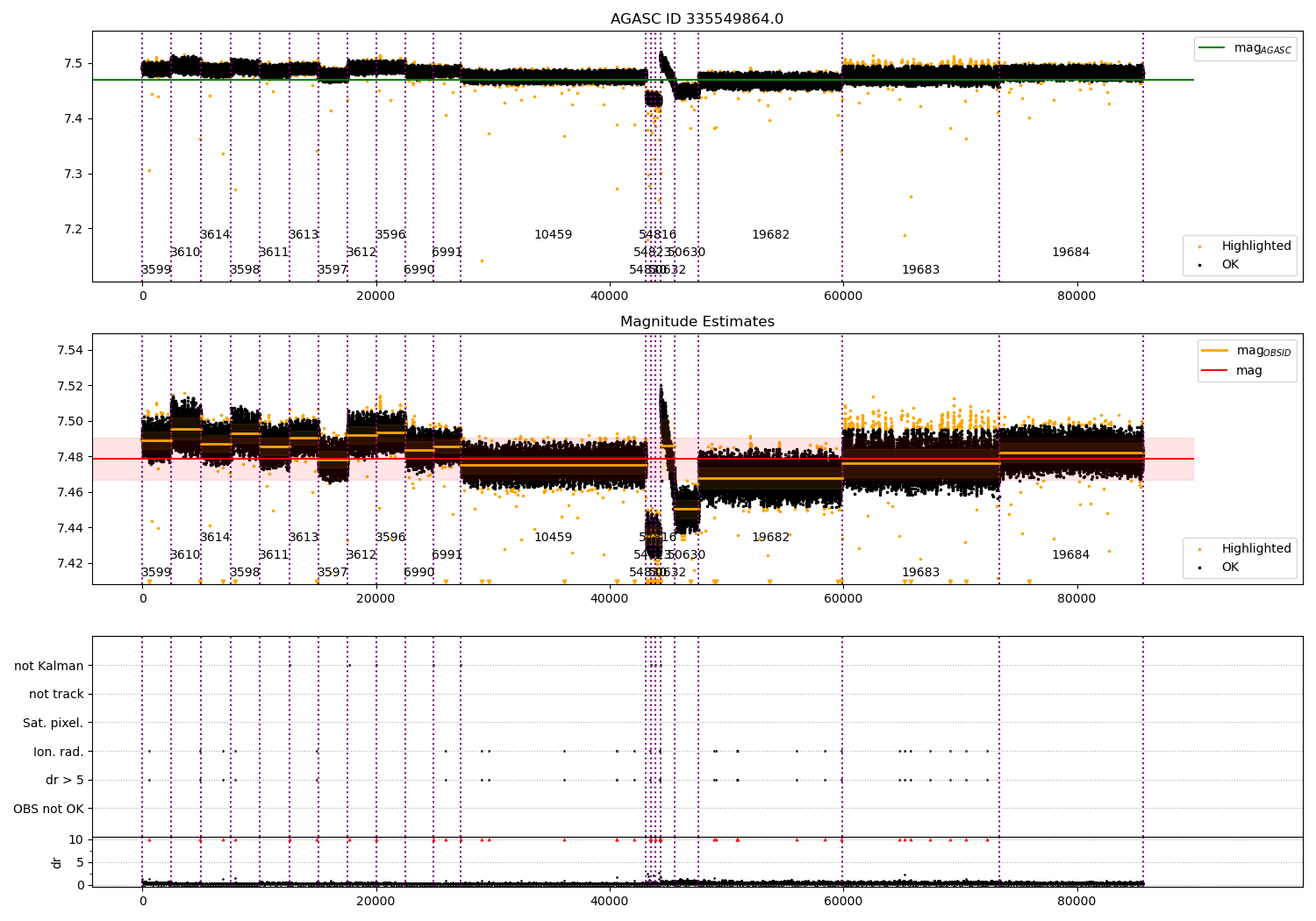Click the 'not track' axis label
1316x921 pixels.
(x=56, y=695)
